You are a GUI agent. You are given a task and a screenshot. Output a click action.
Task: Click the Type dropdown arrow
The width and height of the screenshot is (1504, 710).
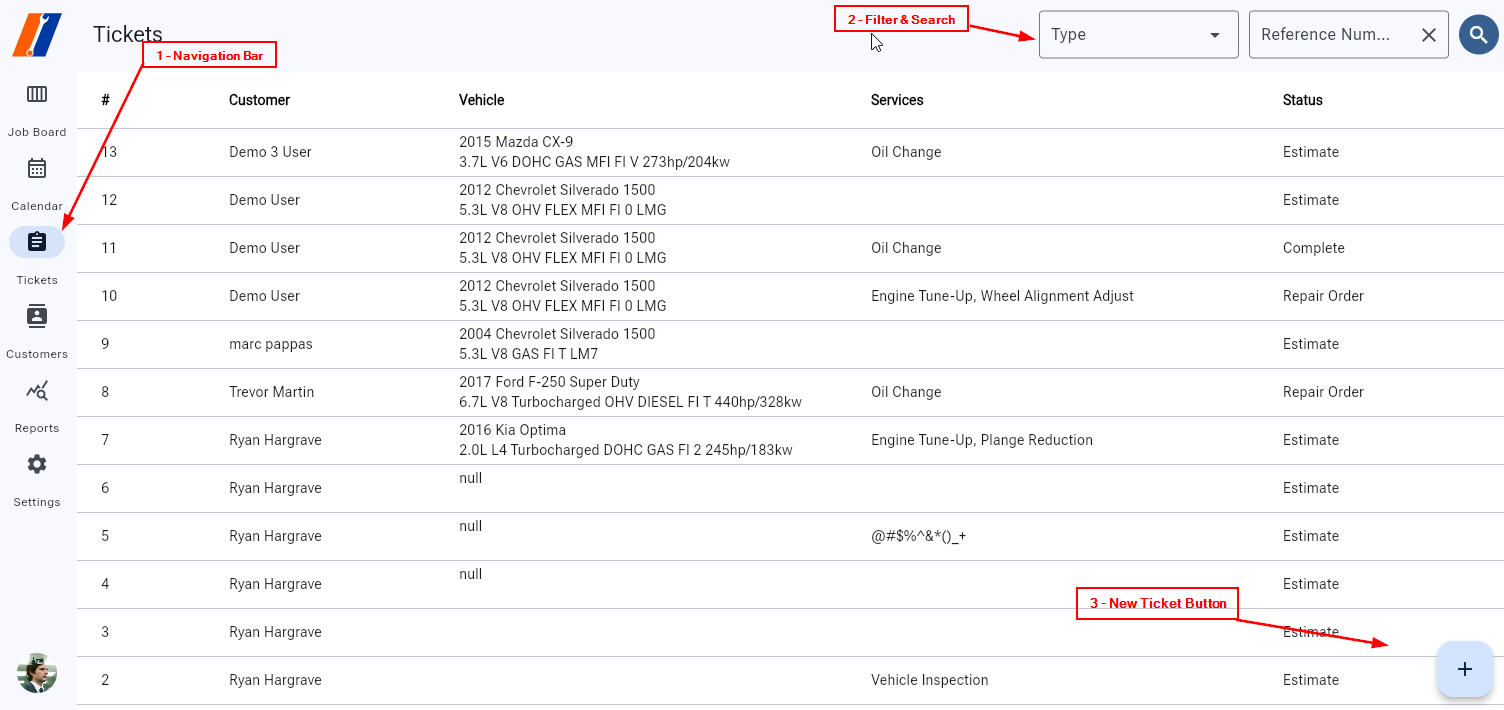[x=1215, y=35]
